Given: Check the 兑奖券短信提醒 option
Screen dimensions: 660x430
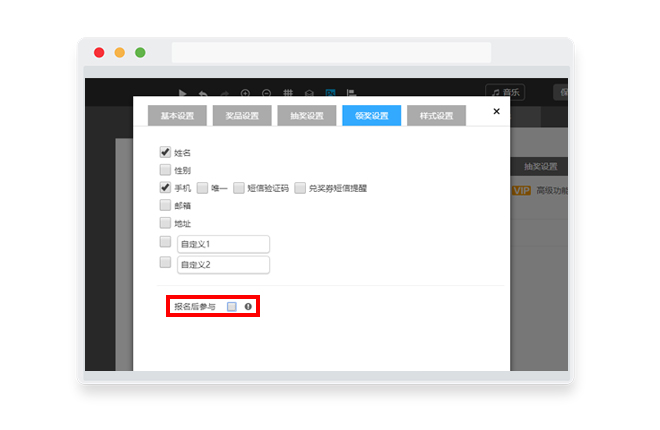Looking at the screenshot, I should (300, 188).
